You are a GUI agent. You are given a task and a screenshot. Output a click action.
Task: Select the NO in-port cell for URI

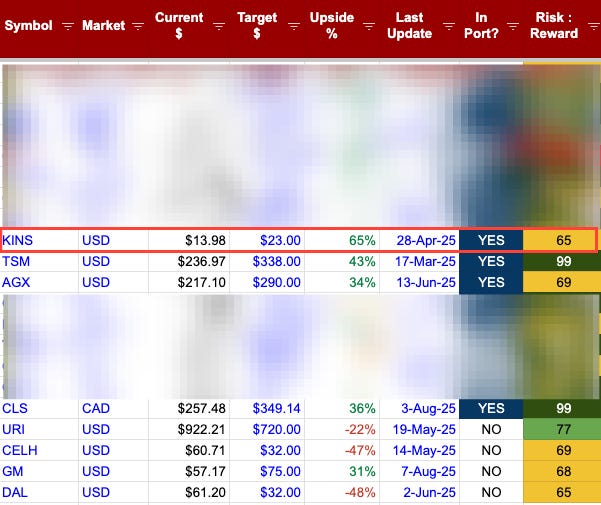pos(491,430)
